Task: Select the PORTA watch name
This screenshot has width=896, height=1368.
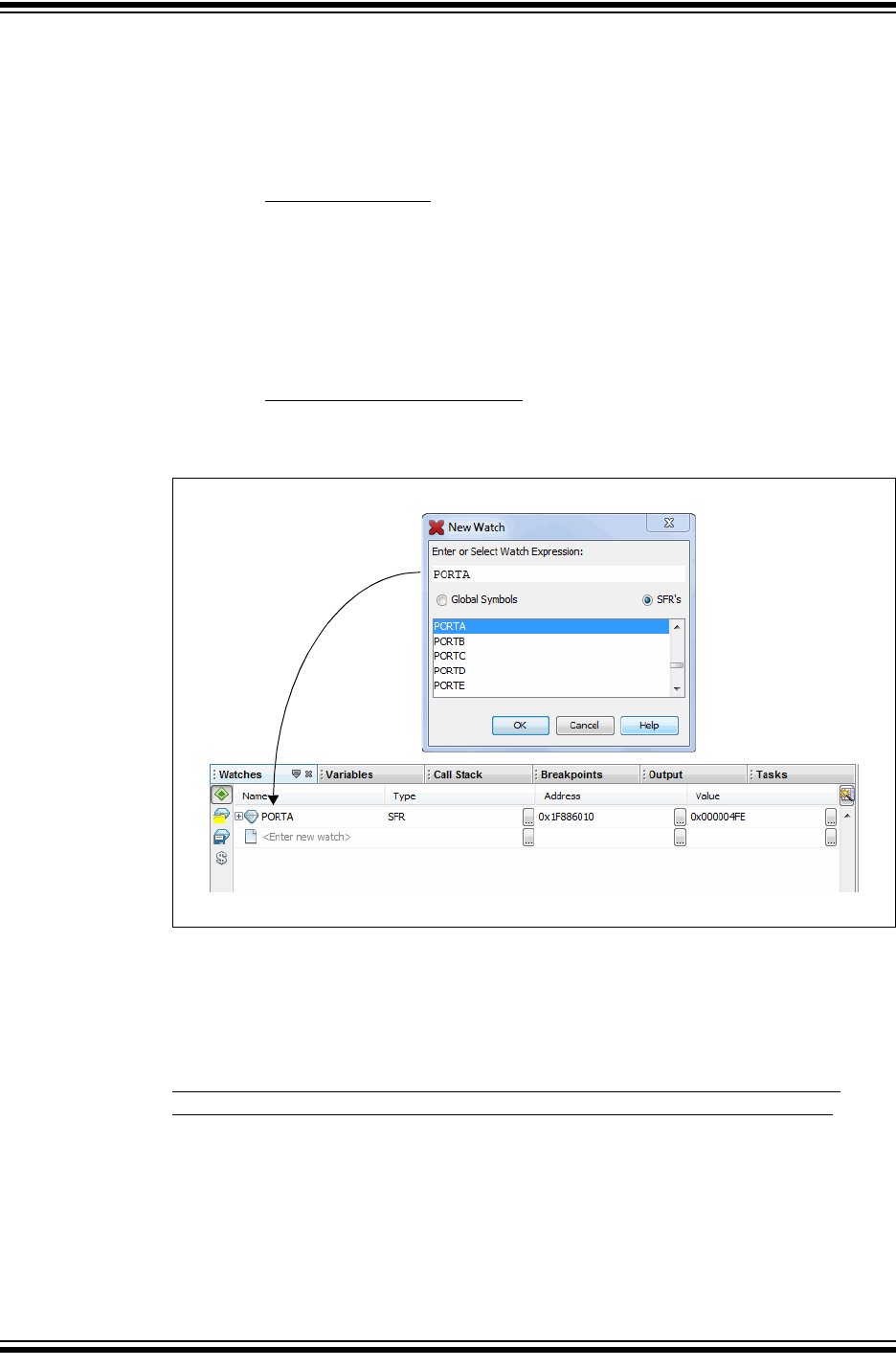Action: (x=278, y=817)
